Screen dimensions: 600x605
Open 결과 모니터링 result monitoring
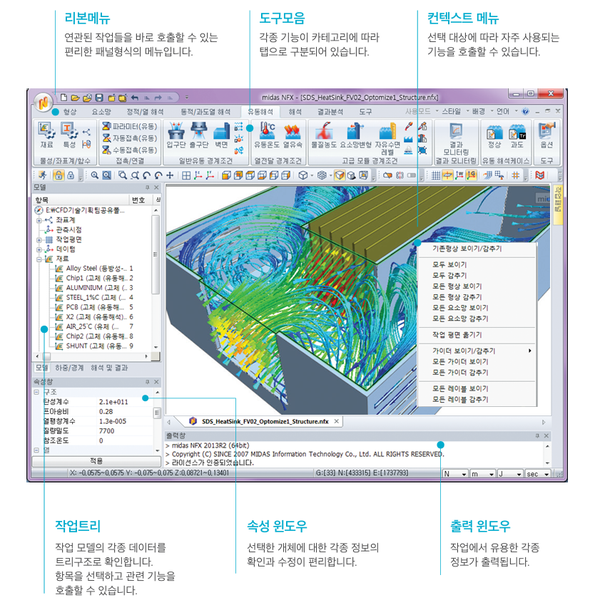(456, 139)
